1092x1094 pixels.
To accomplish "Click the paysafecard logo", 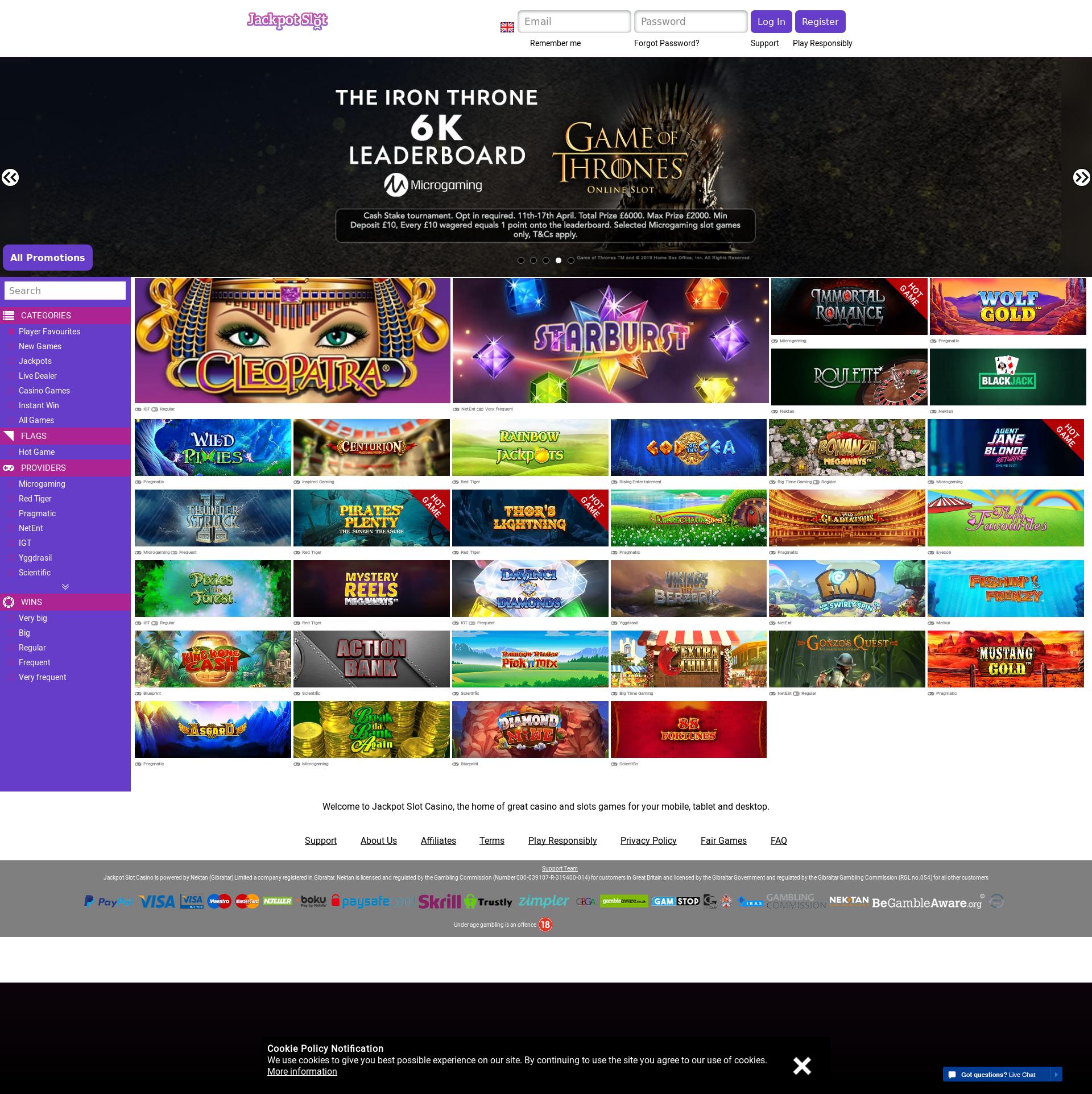I will [373, 901].
